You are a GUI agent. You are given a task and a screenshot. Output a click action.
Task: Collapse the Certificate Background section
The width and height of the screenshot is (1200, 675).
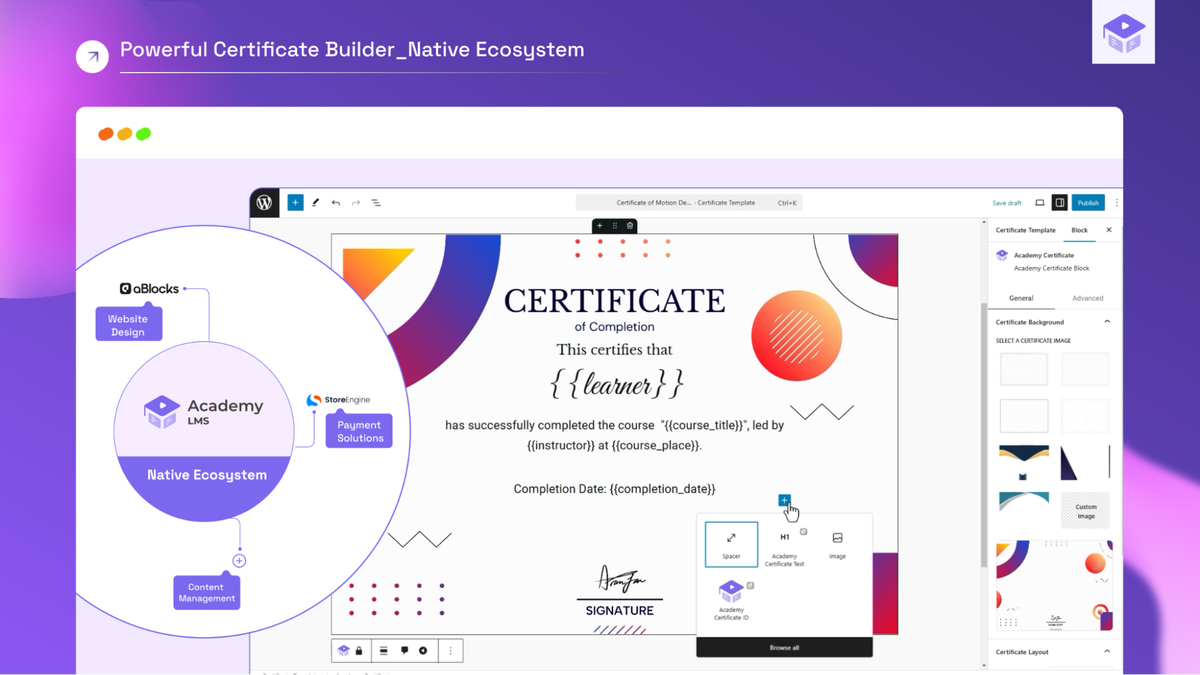pyautogui.click(x=1107, y=322)
